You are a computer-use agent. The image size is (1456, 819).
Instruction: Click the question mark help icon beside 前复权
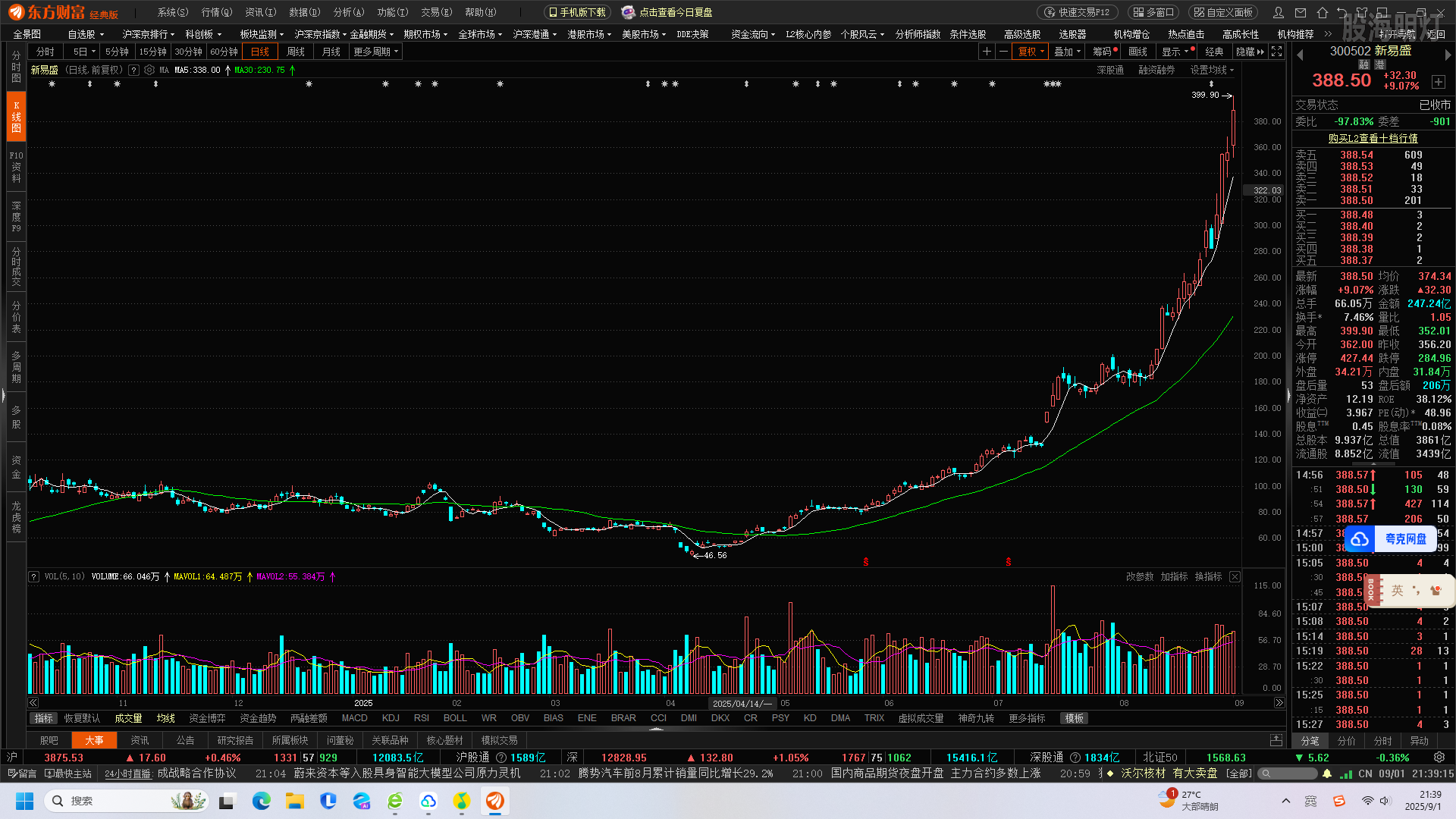pos(133,70)
